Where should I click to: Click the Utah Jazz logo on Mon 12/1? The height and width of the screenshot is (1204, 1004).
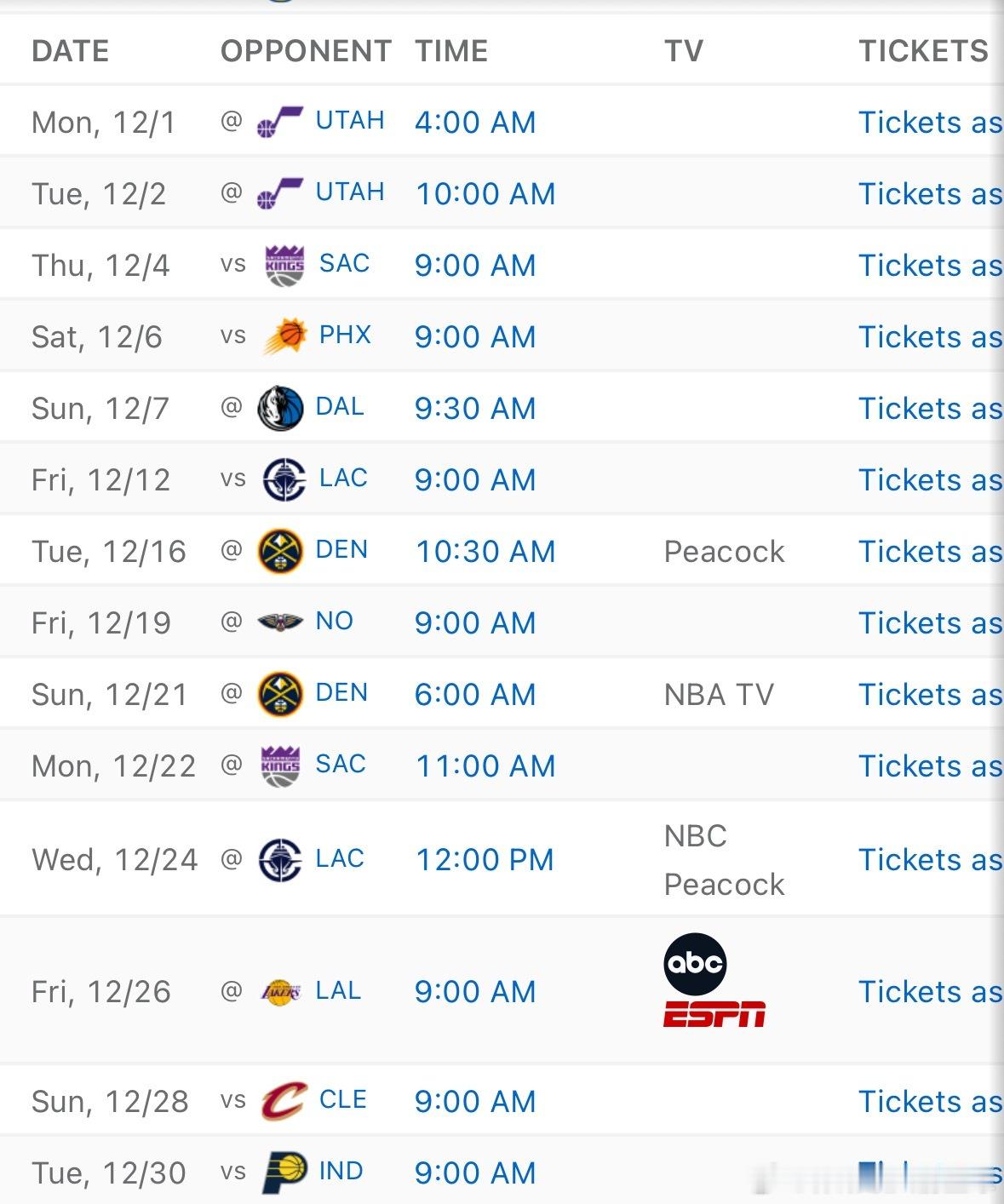[280, 123]
